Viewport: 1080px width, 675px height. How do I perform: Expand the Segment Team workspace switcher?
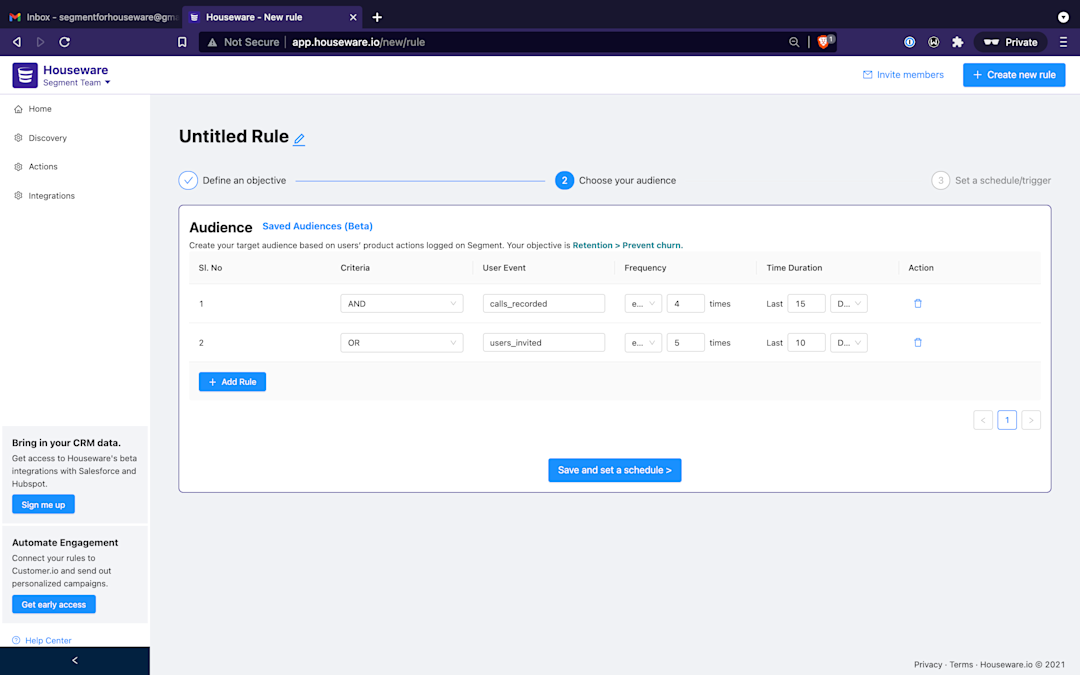click(76, 83)
